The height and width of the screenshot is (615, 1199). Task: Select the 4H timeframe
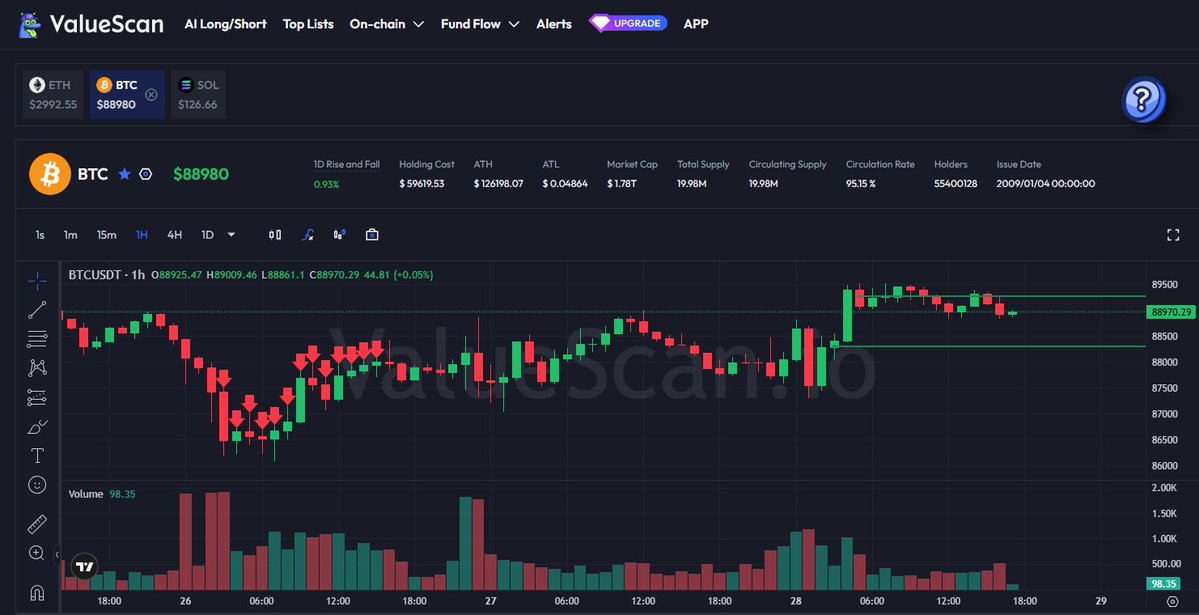point(174,235)
